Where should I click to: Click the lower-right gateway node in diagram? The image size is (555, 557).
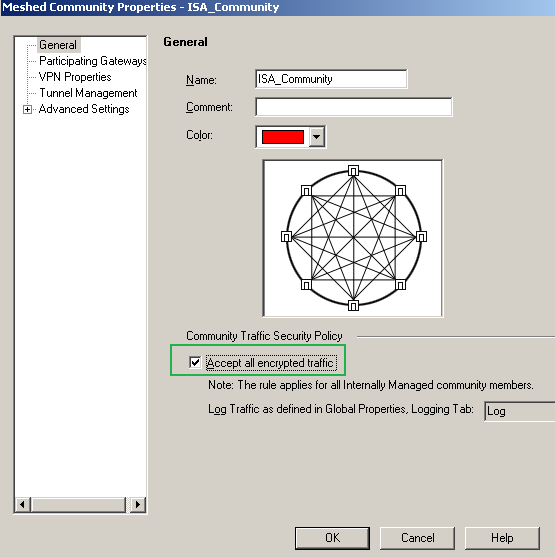click(x=400, y=285)
